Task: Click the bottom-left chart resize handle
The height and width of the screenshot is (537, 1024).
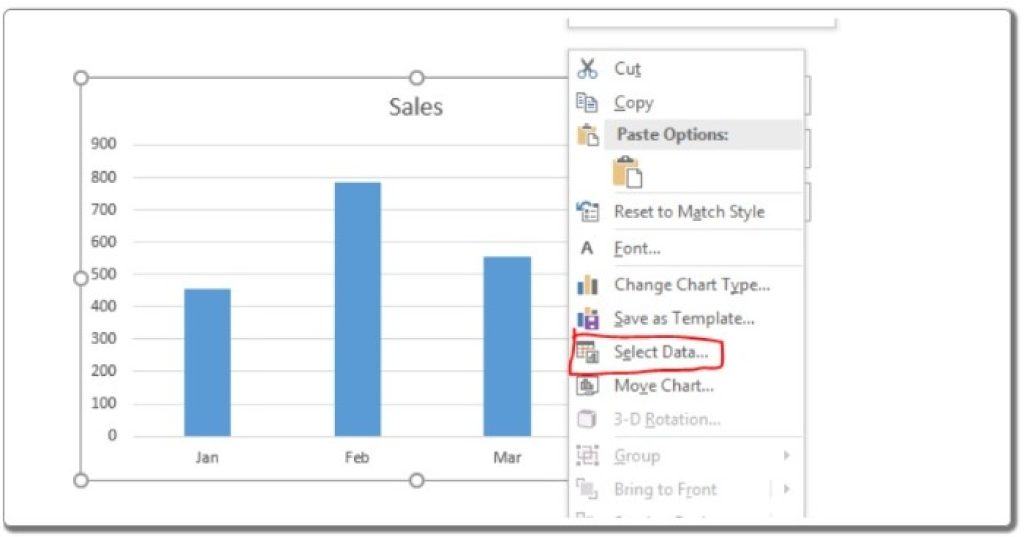Action: (80, 481)
